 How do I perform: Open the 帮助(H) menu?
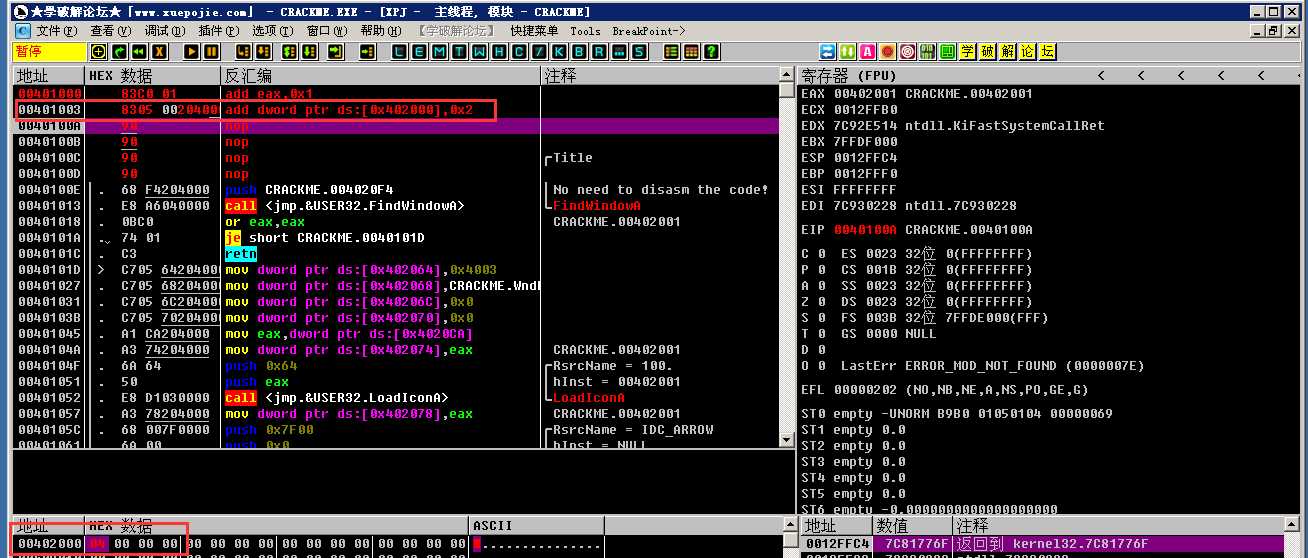(380, 31)
